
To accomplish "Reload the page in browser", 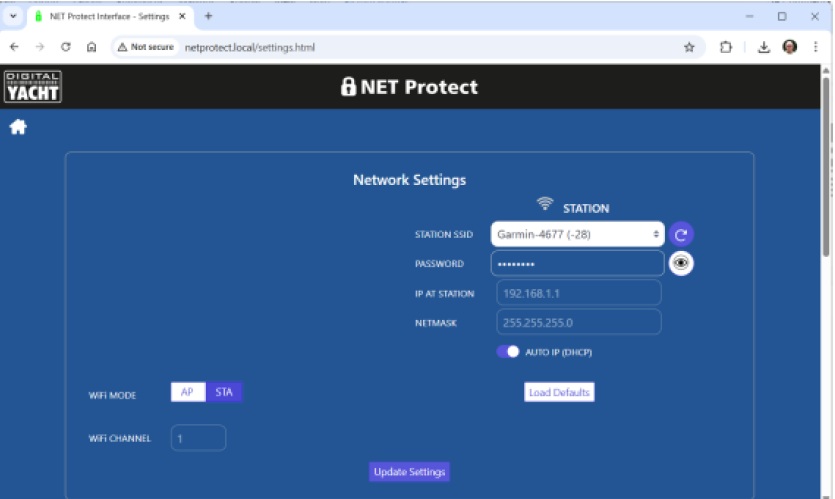I will (66, 47).
